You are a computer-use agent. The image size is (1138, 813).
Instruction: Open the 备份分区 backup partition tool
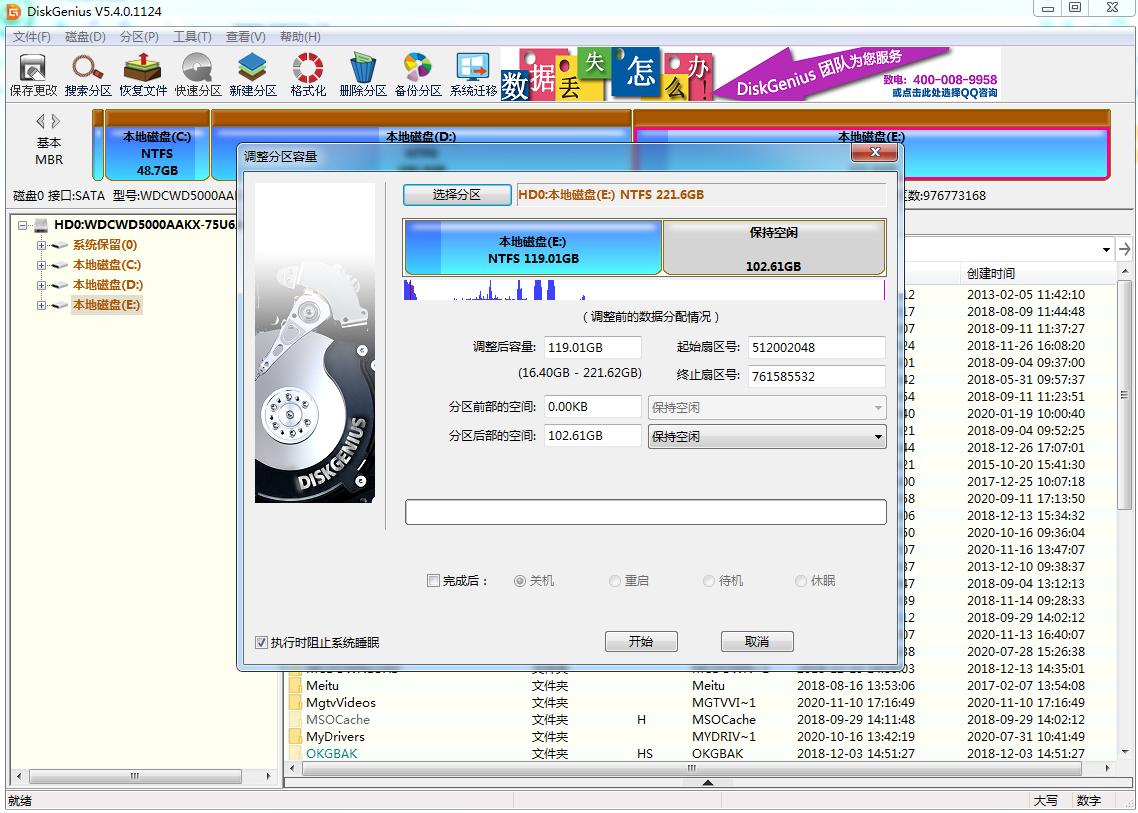pyautogui.click(x=418, y=75)
